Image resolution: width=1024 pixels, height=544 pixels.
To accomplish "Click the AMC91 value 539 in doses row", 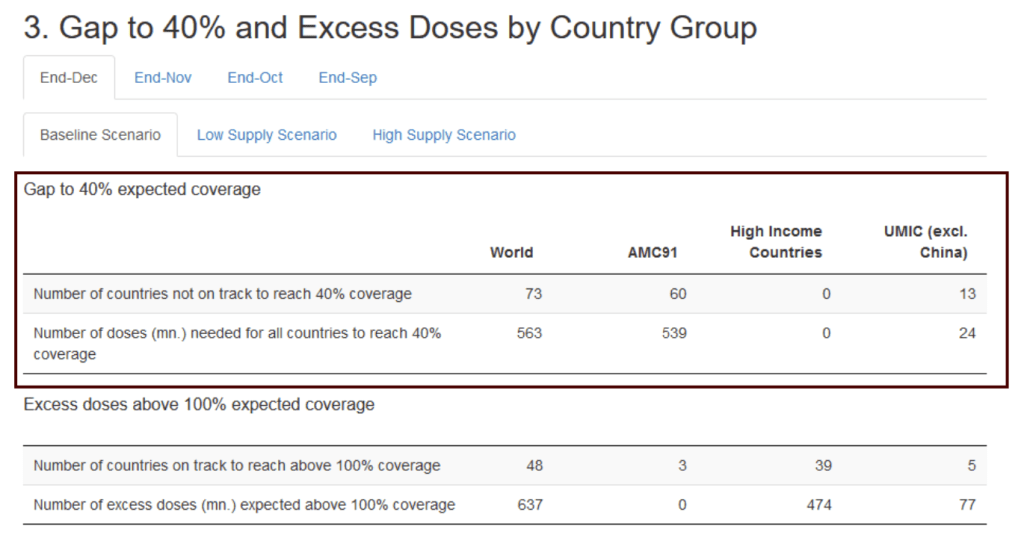I will click(x=673, y=334).
